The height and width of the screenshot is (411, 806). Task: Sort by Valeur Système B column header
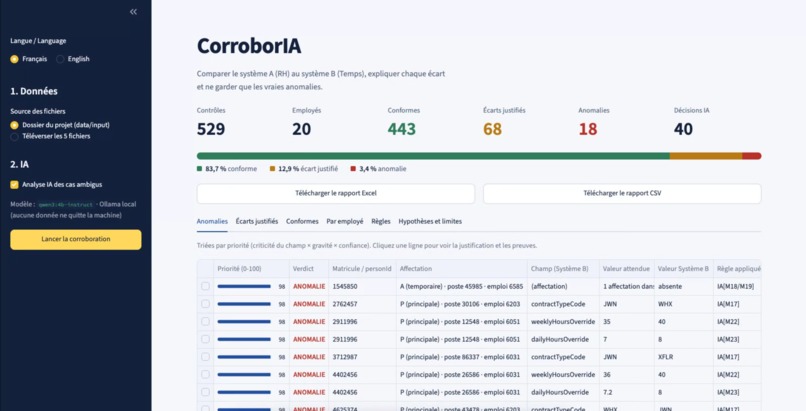(683, 269)
